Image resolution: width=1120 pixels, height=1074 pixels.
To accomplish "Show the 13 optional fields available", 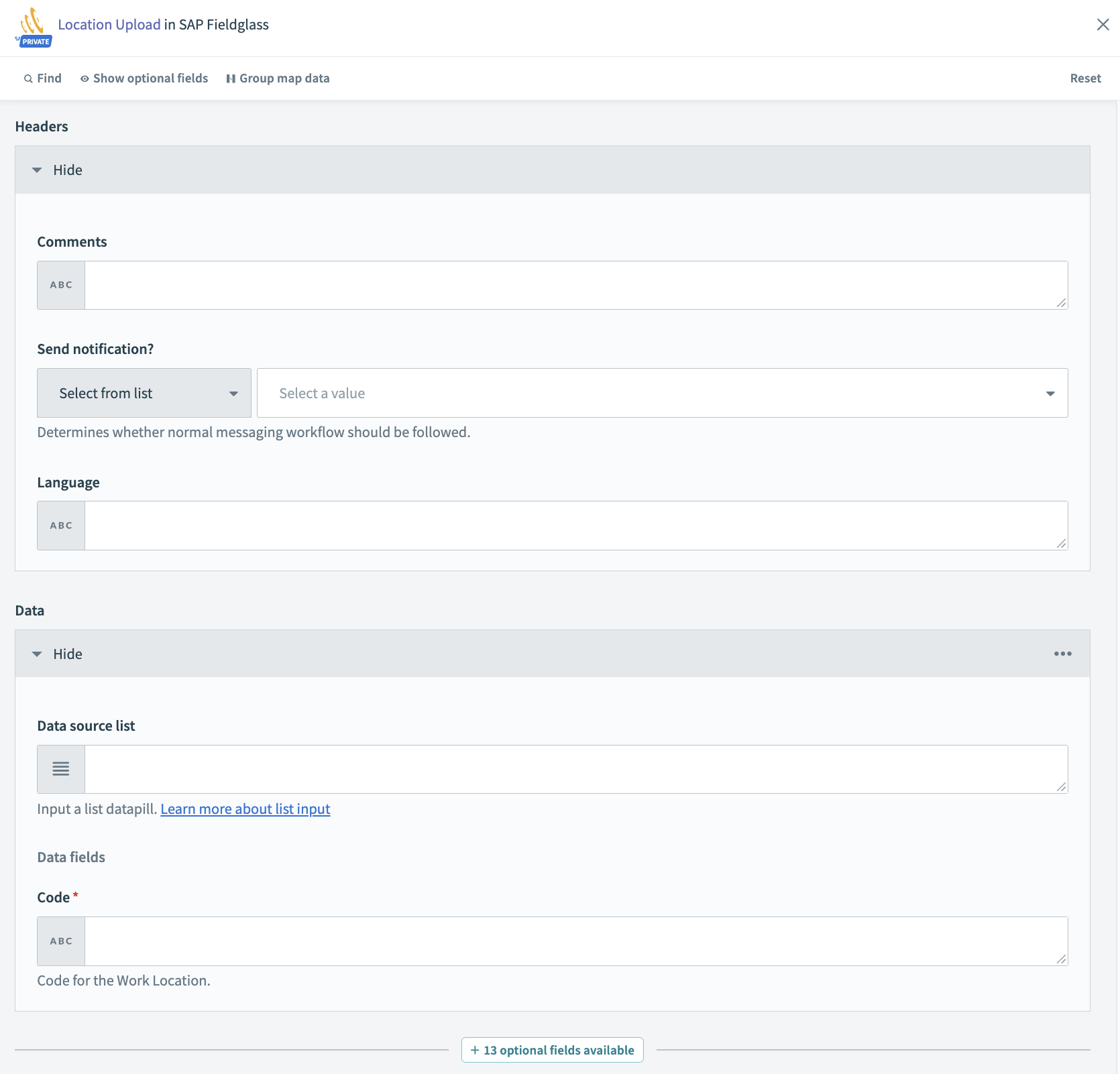I will (x=551, y=1050).
